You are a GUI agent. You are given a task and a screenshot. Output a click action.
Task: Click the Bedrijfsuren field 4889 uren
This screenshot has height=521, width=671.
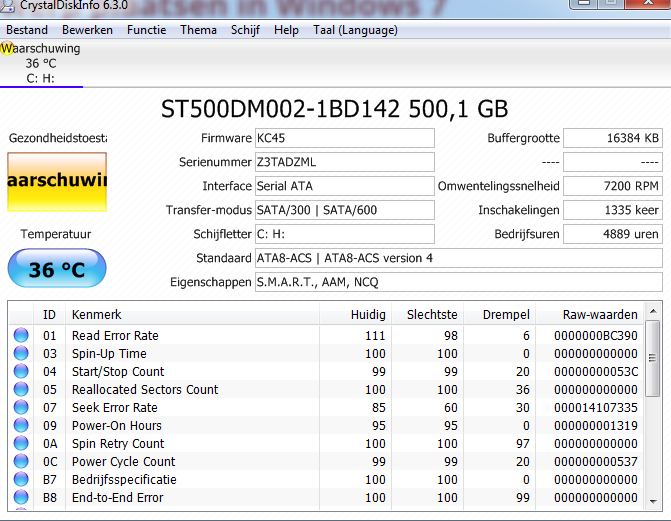pyautogui.click(x=613, y=234)
